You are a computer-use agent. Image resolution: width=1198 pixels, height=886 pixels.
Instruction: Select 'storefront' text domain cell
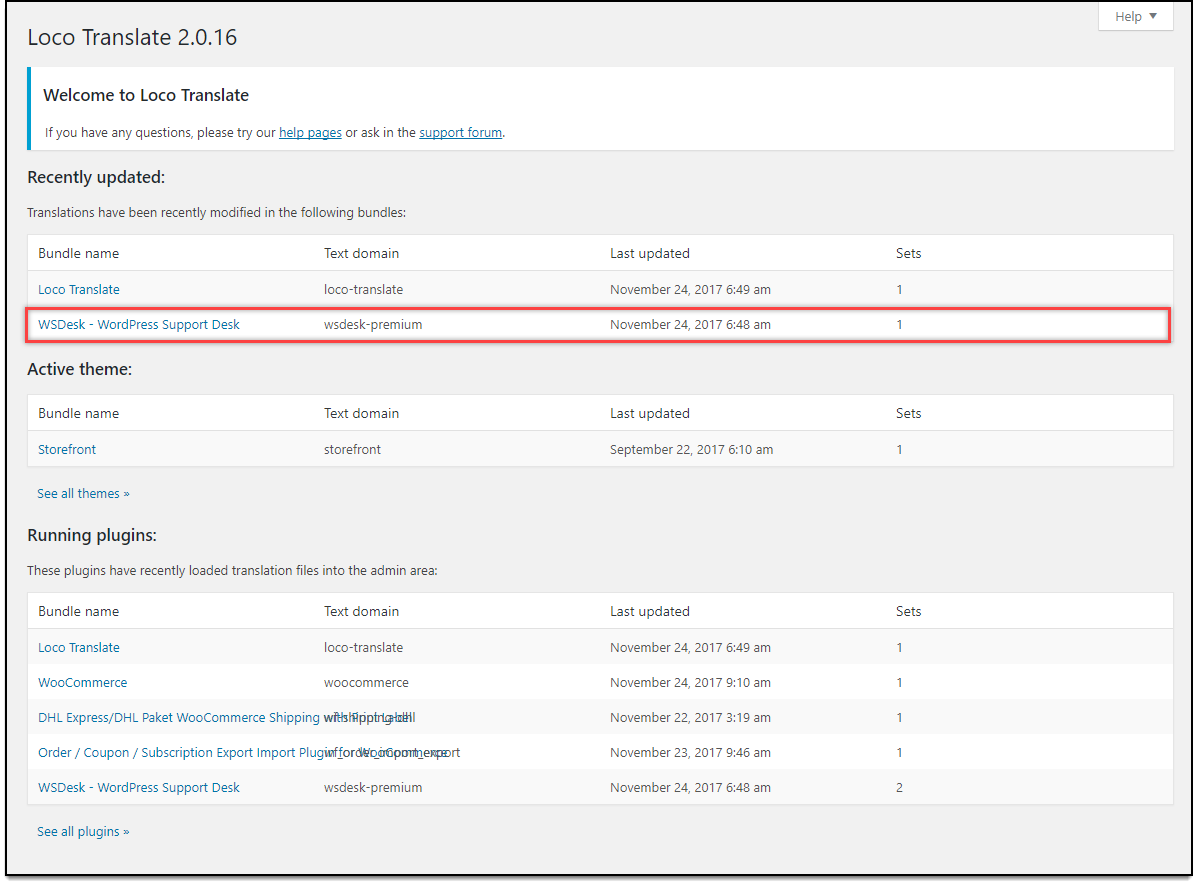(352, 450)
